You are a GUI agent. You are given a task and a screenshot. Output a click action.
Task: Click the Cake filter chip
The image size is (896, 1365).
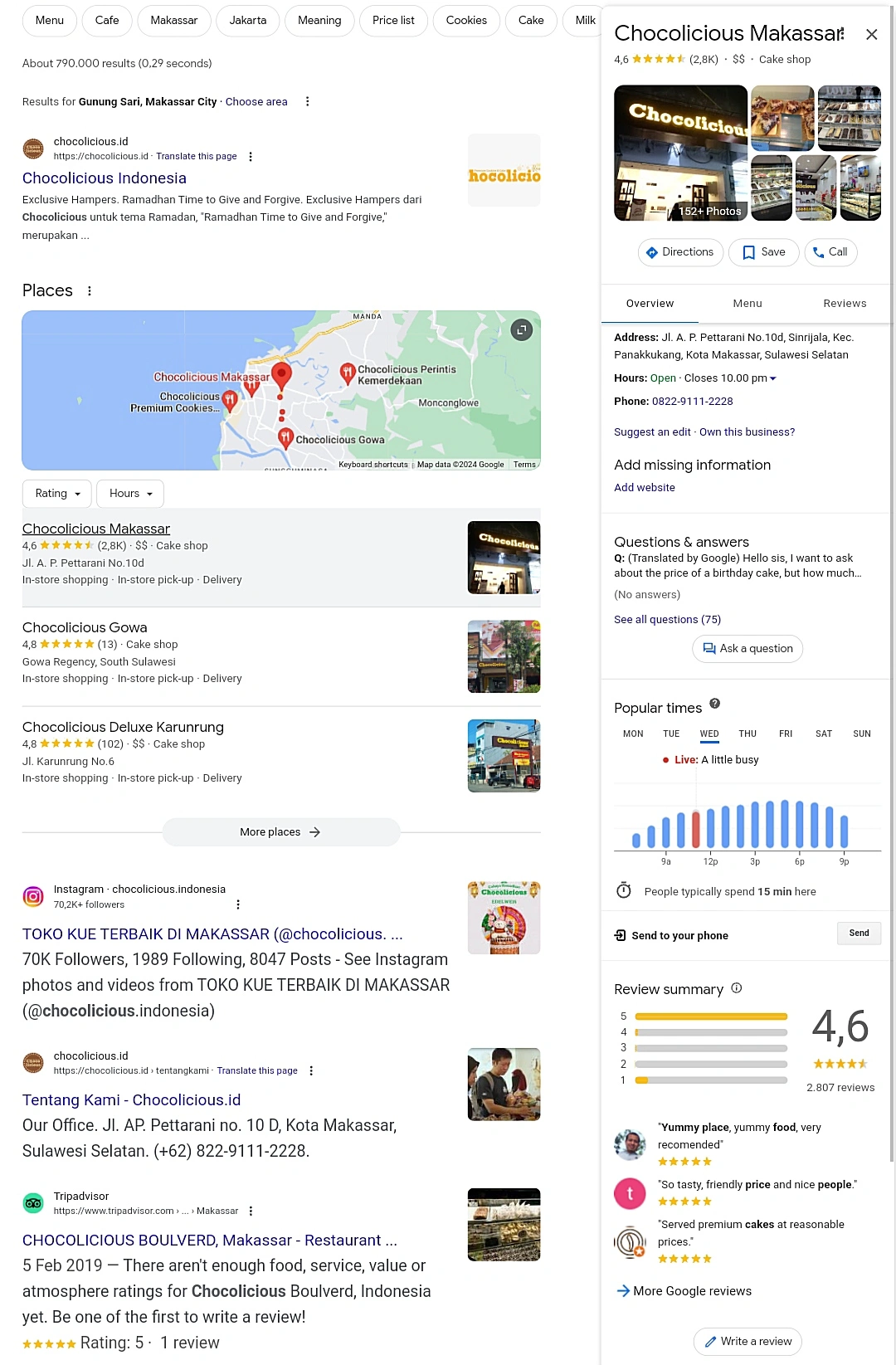coord(531,21)
